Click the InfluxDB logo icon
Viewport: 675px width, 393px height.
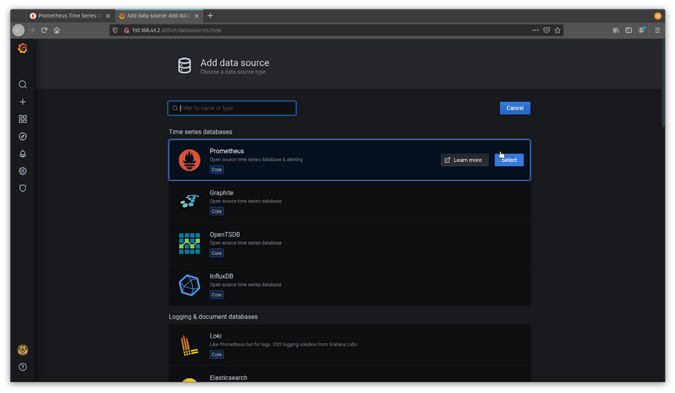click(189, 285)
